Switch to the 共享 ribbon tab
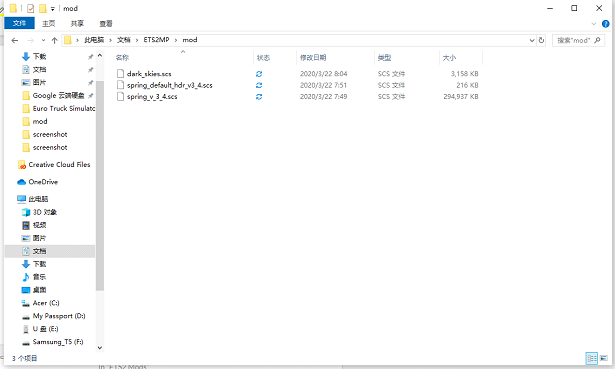The height and width of the screenshot is (369, 615). click(77, 24)
